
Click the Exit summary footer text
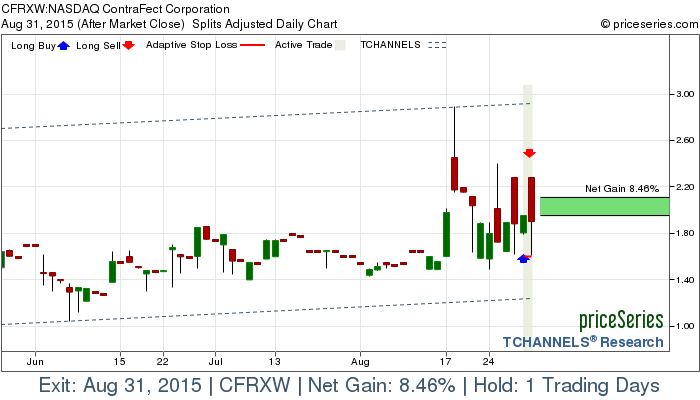point(349,385)
